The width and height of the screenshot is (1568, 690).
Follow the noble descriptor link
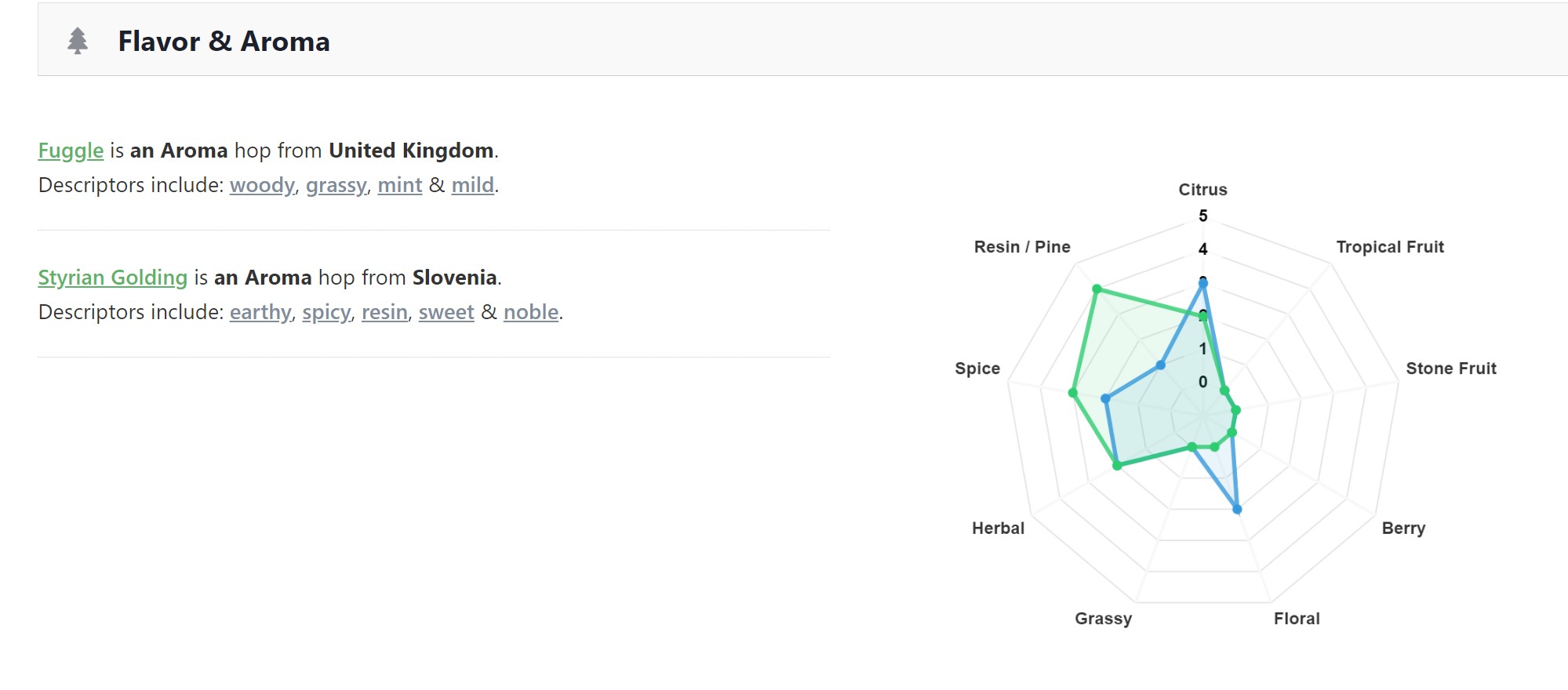531,312
